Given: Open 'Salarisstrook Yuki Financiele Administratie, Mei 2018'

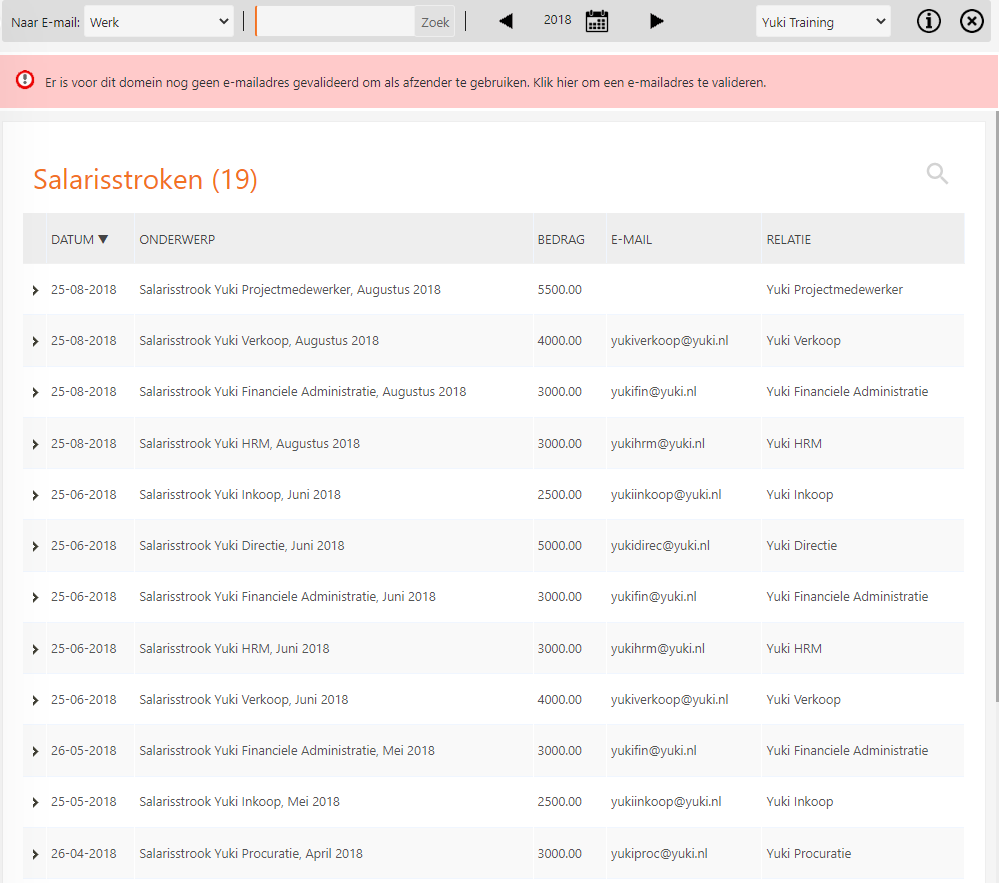Looking at the screenshot, I should point(287,750).
